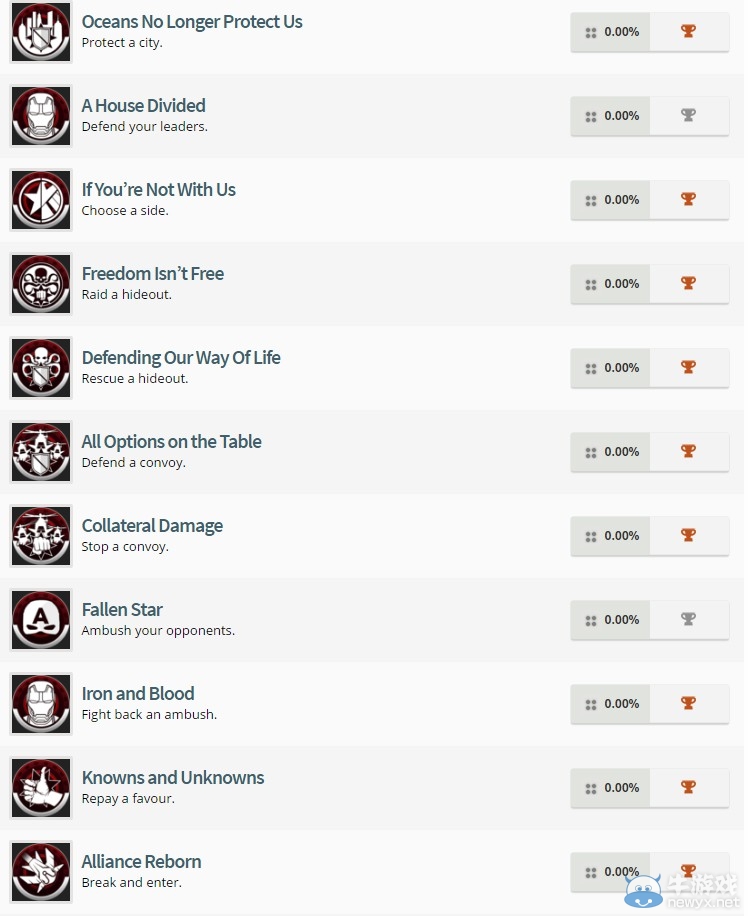
Task: Click the Iron Man helmet icon for A House Divided
Action: coord(41,116)
